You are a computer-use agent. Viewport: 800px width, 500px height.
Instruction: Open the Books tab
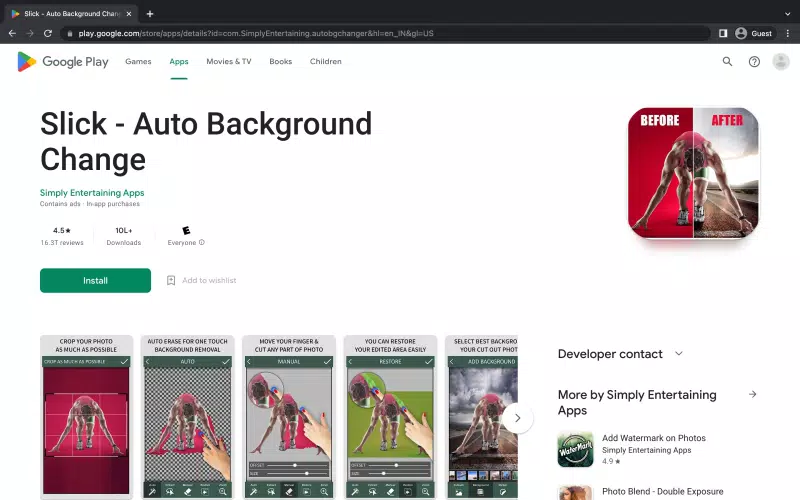[281, 61]
